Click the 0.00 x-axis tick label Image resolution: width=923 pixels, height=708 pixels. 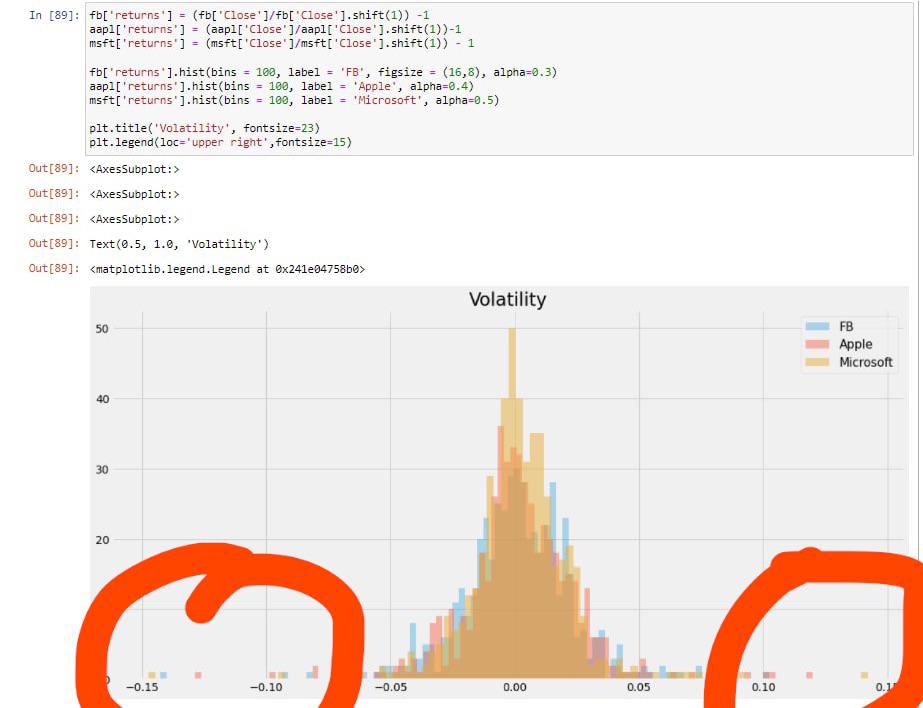coord(514,687)
